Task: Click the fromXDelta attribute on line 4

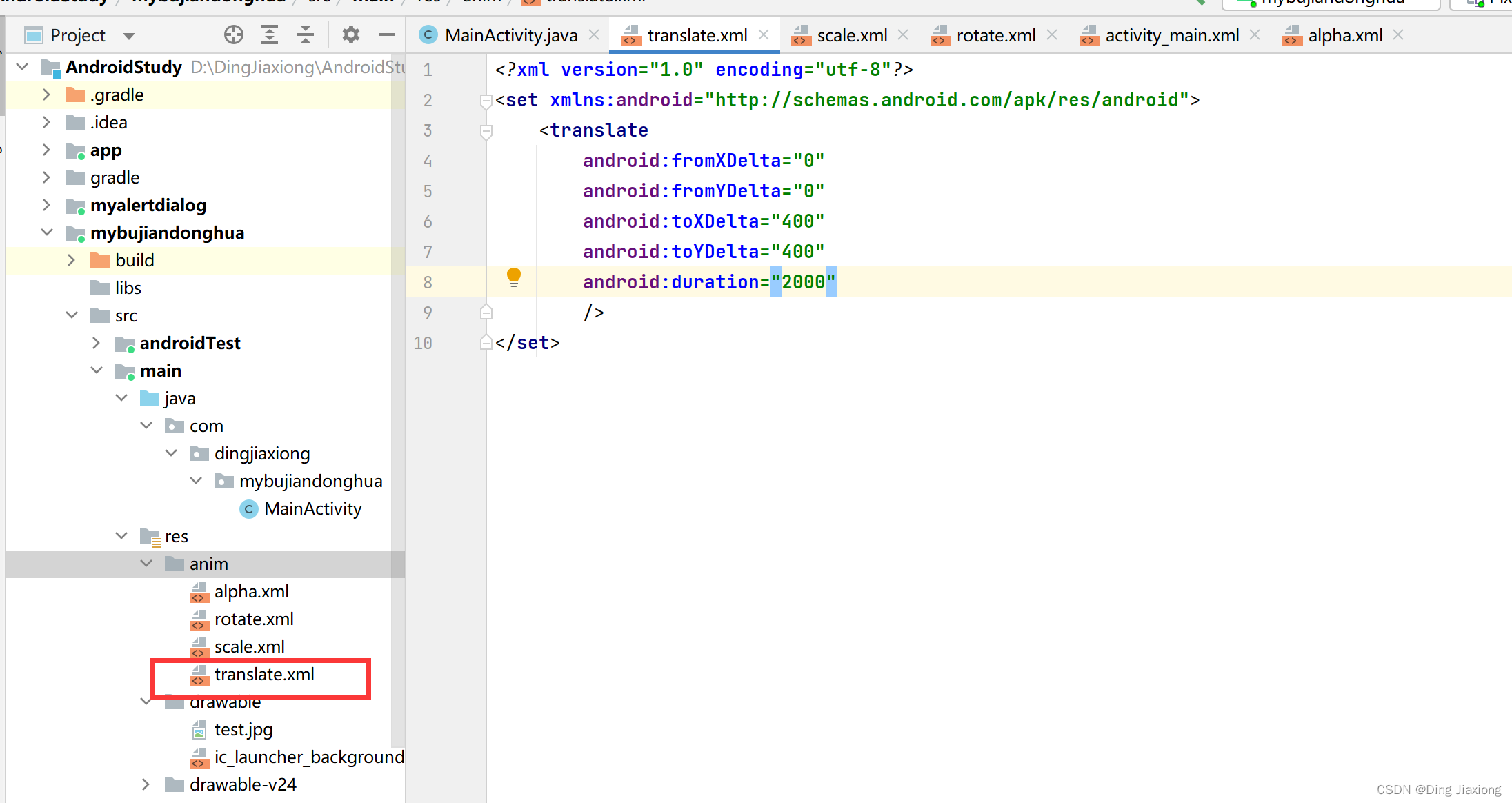Action: click(x=682, y=161)
